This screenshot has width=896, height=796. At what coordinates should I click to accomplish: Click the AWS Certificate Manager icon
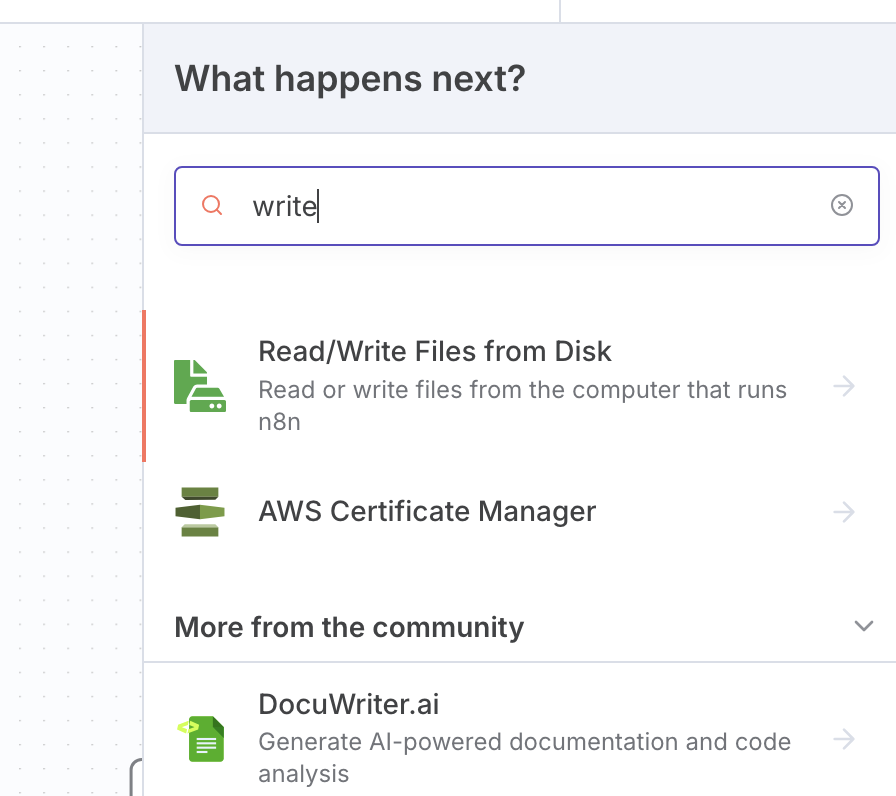coord(200,512)
